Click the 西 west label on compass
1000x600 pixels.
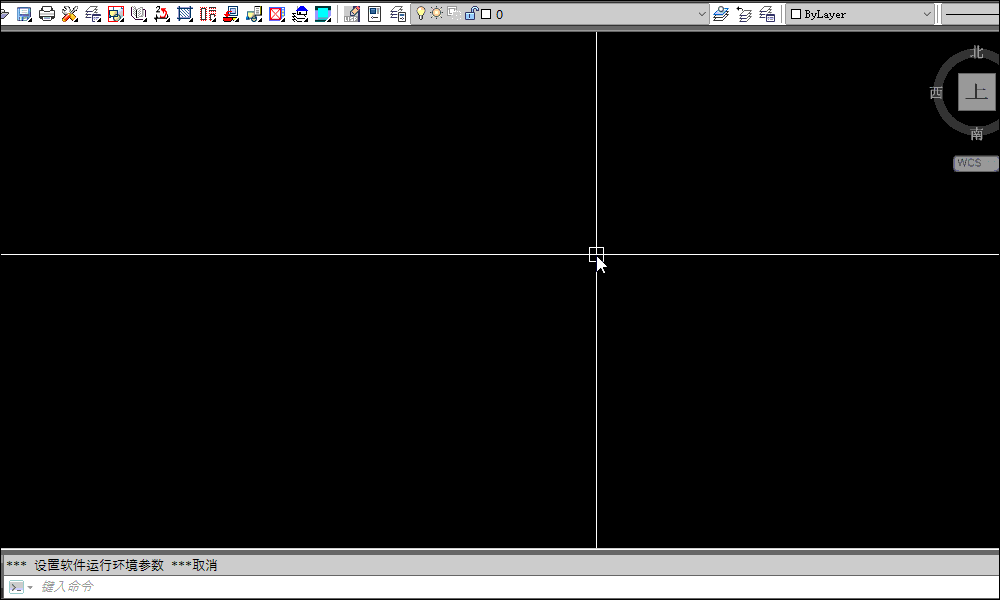(936, 92)
